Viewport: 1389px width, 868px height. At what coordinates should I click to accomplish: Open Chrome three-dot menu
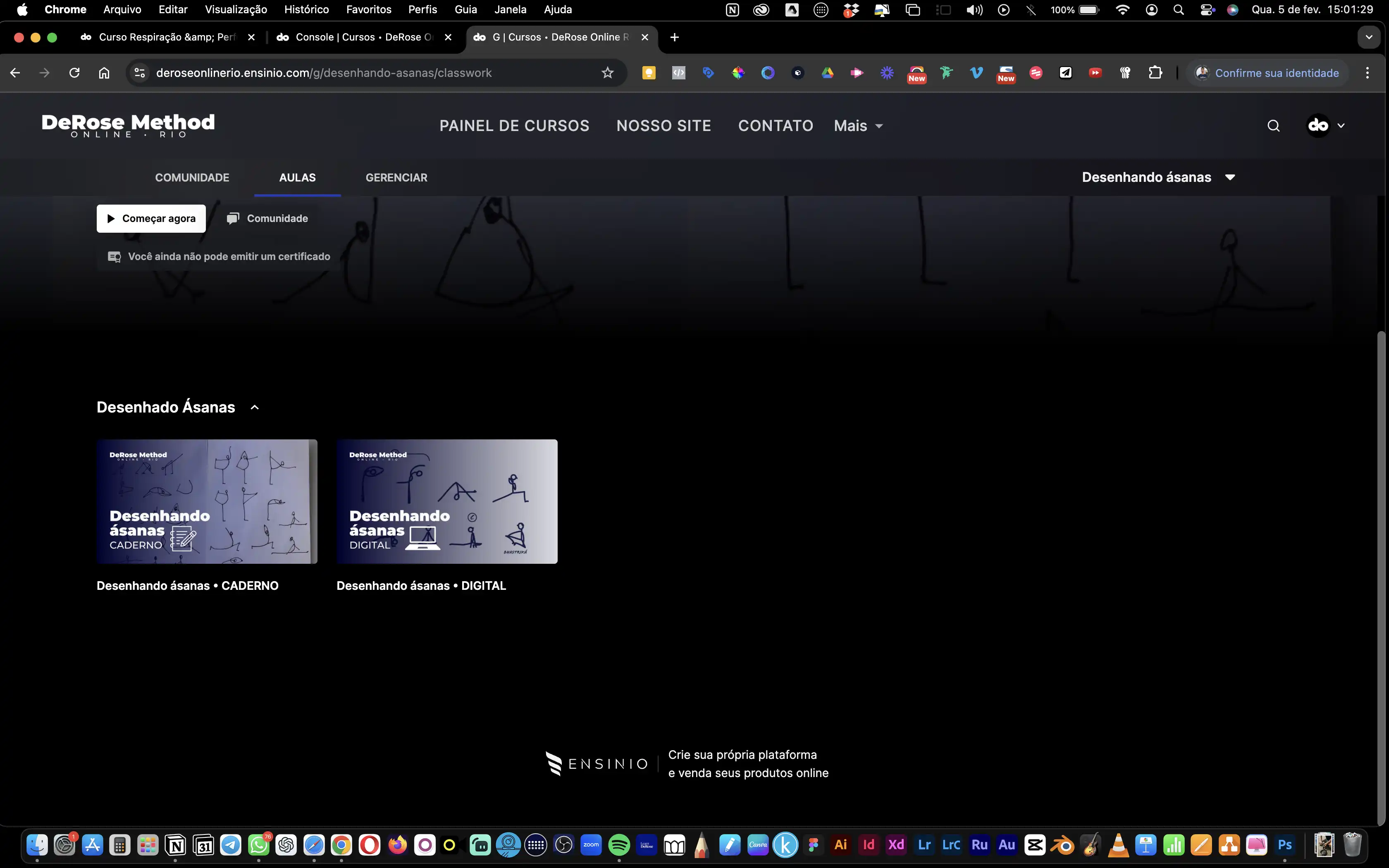pyautogui.click(x=1367, y=73)
